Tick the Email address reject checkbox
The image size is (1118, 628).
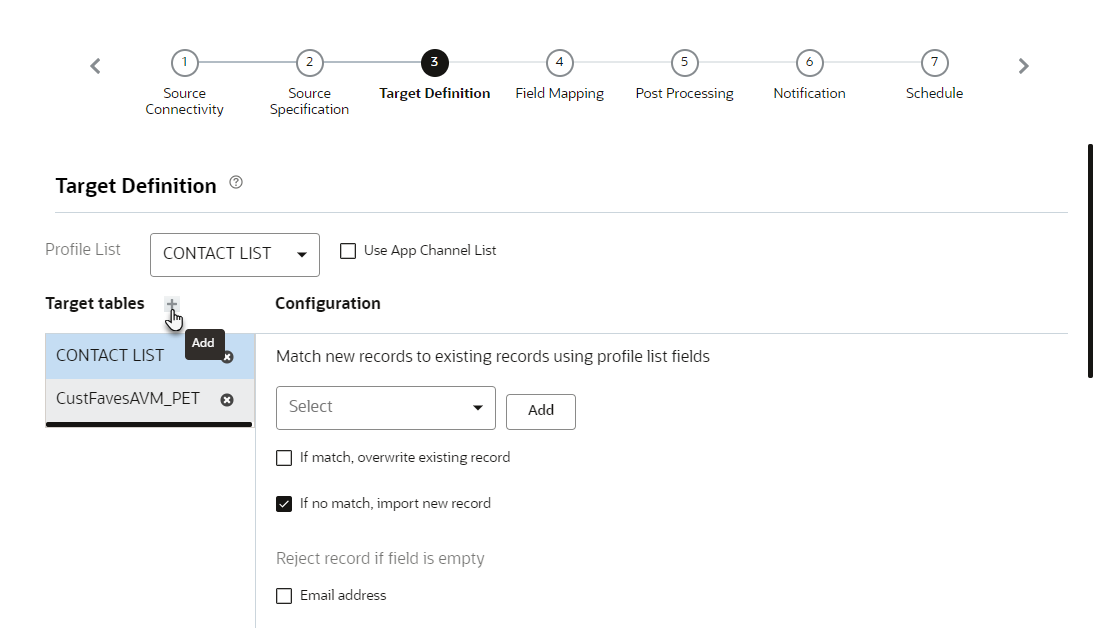coord(284,596)
